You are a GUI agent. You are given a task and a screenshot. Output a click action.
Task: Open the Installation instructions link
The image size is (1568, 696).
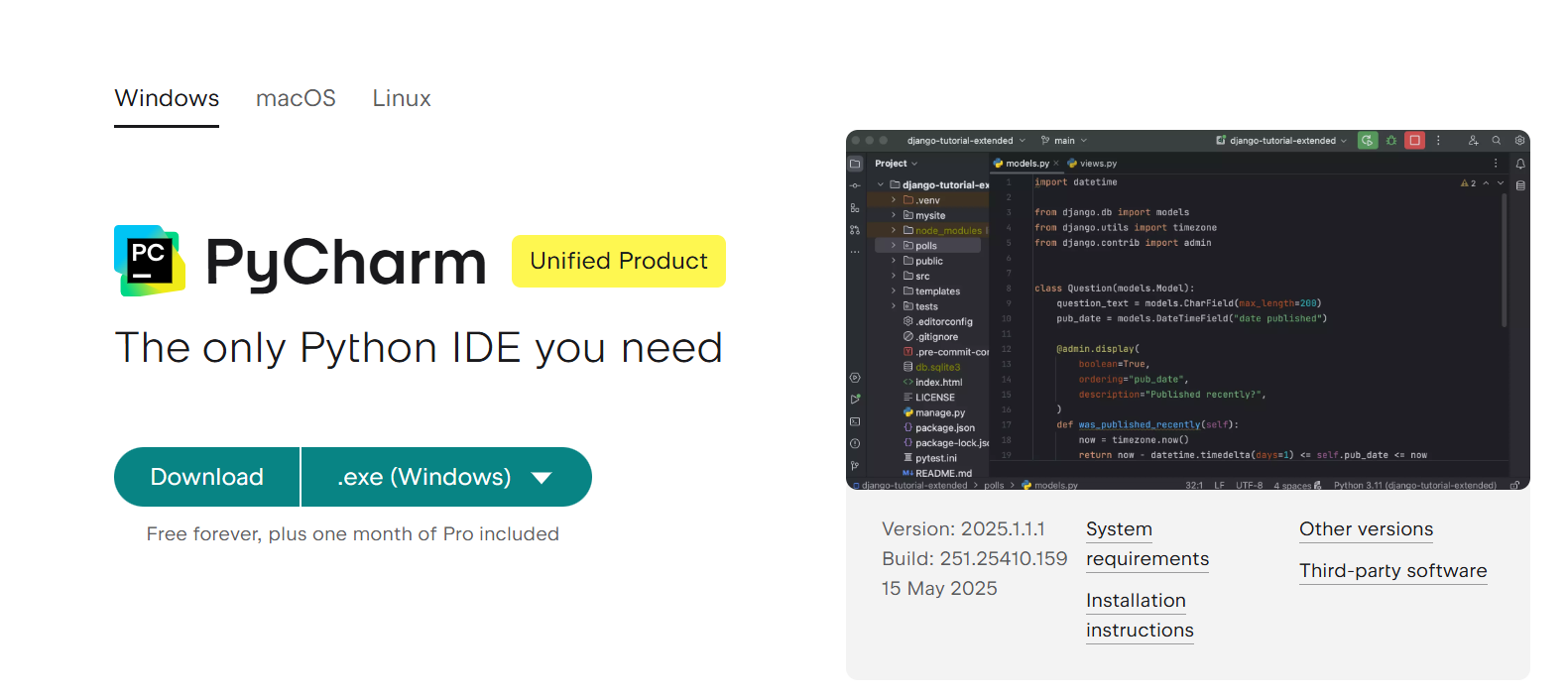[x=1140, y=616]
